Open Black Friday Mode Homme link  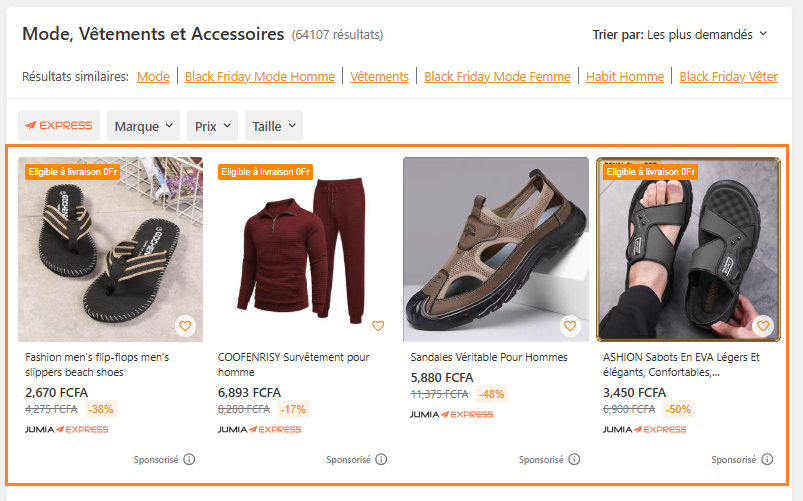[260, 77]
